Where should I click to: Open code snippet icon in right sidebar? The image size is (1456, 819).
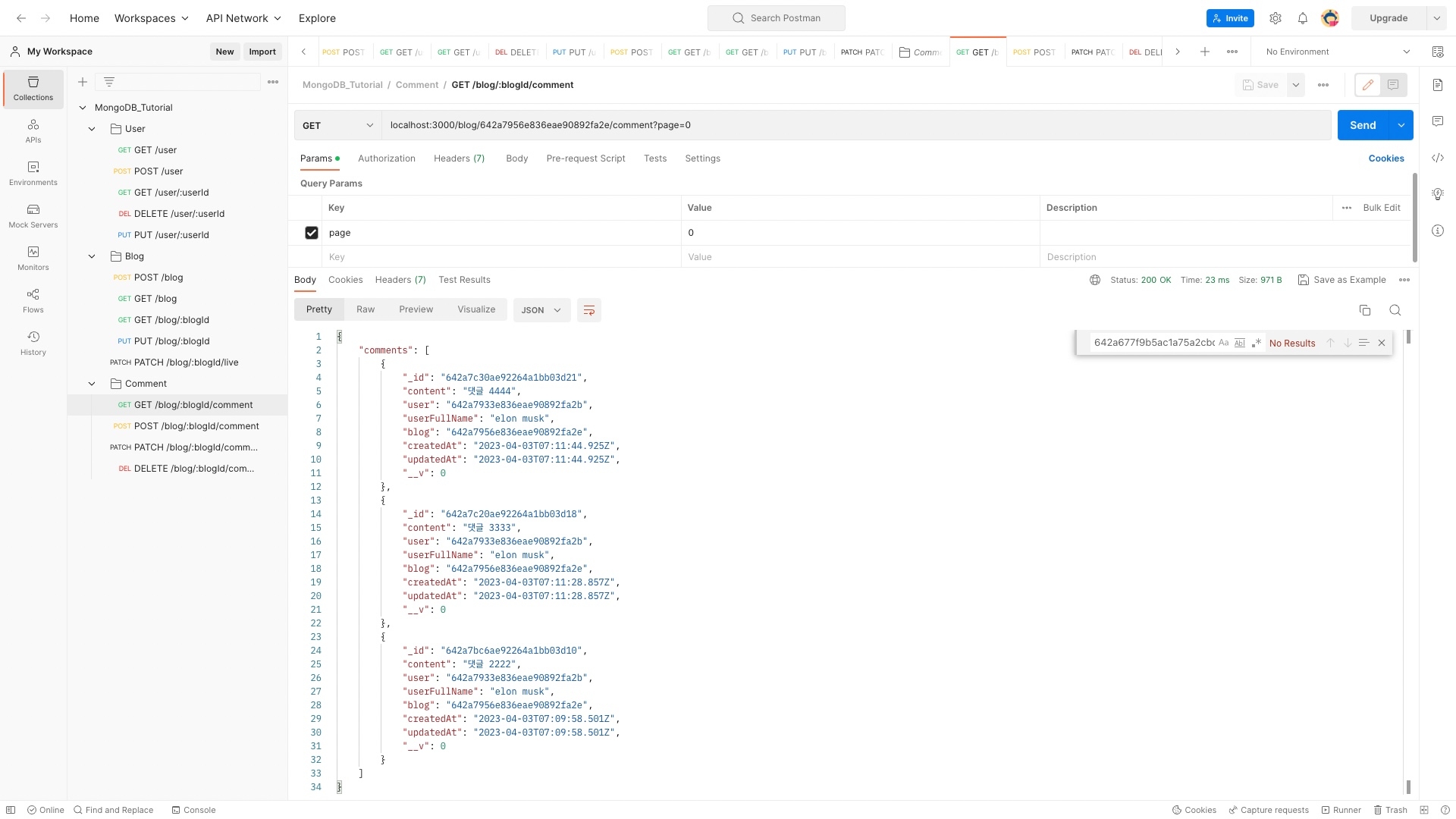coord(1438,158)
